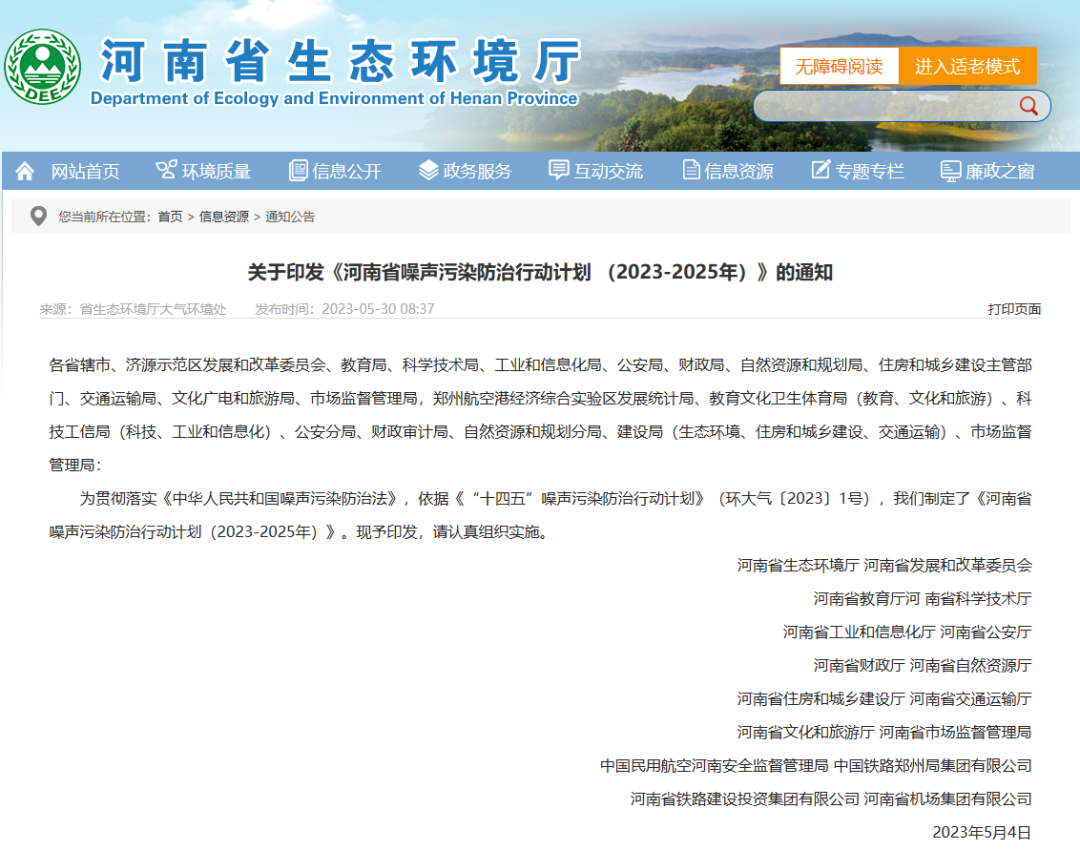The height and width of the screenshot is (850, 1080).
Task: Click the paragraph starting 为贯彻落实
Action: click(540, 515)
